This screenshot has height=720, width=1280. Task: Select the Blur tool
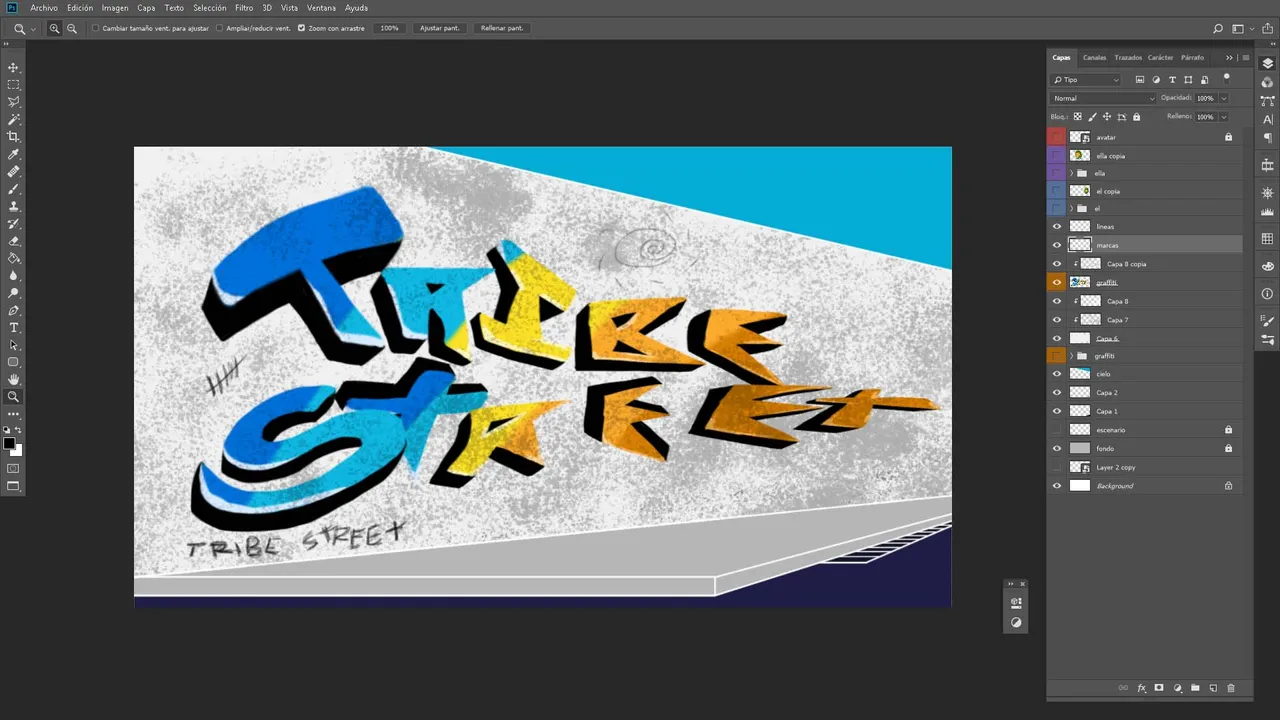pos(13,276)
